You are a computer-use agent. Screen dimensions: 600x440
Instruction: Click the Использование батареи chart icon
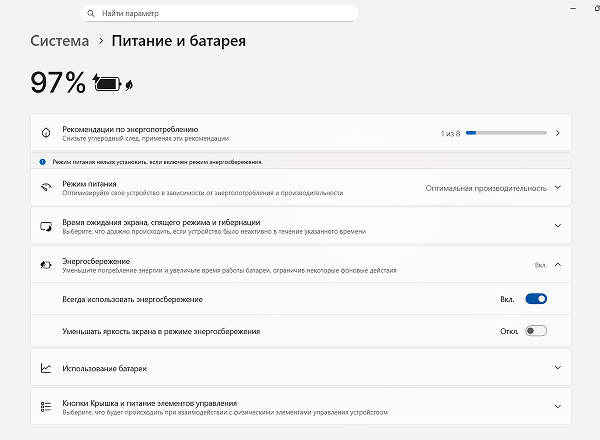(x=45, y=368)
